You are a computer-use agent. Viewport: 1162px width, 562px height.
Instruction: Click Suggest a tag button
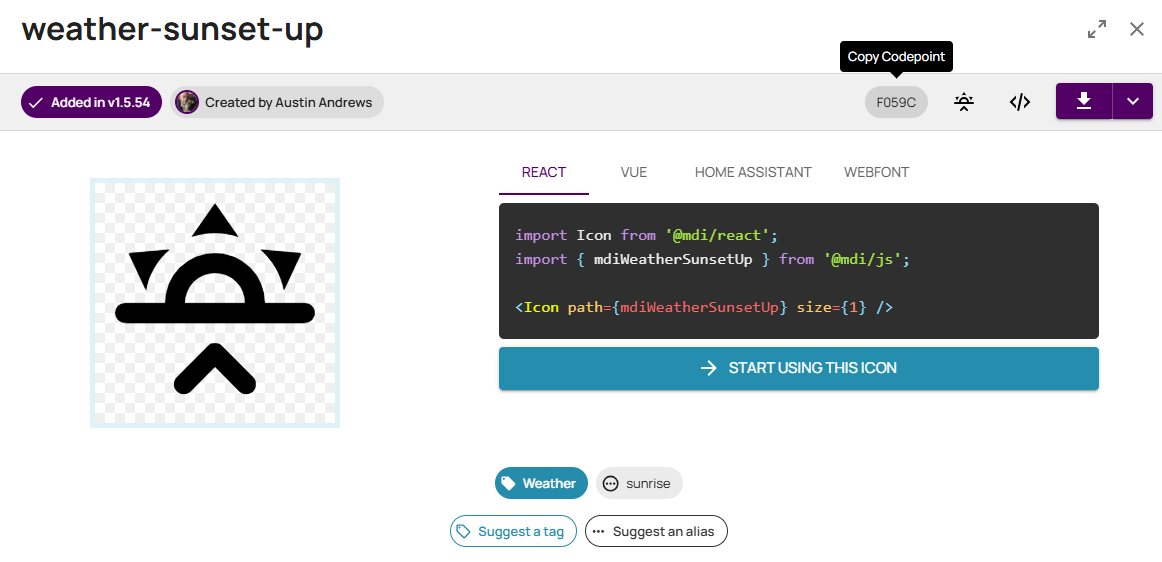tap(514, 531)
